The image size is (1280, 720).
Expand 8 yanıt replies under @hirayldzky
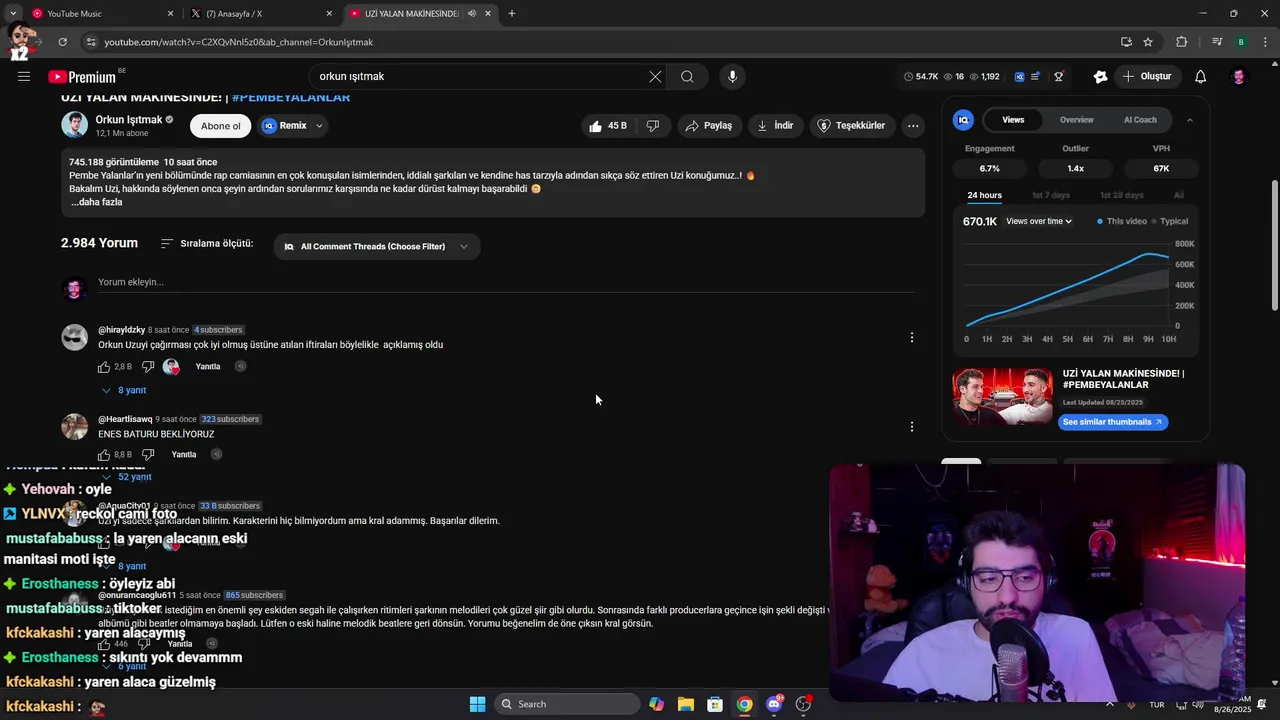[x=125, y=390]
